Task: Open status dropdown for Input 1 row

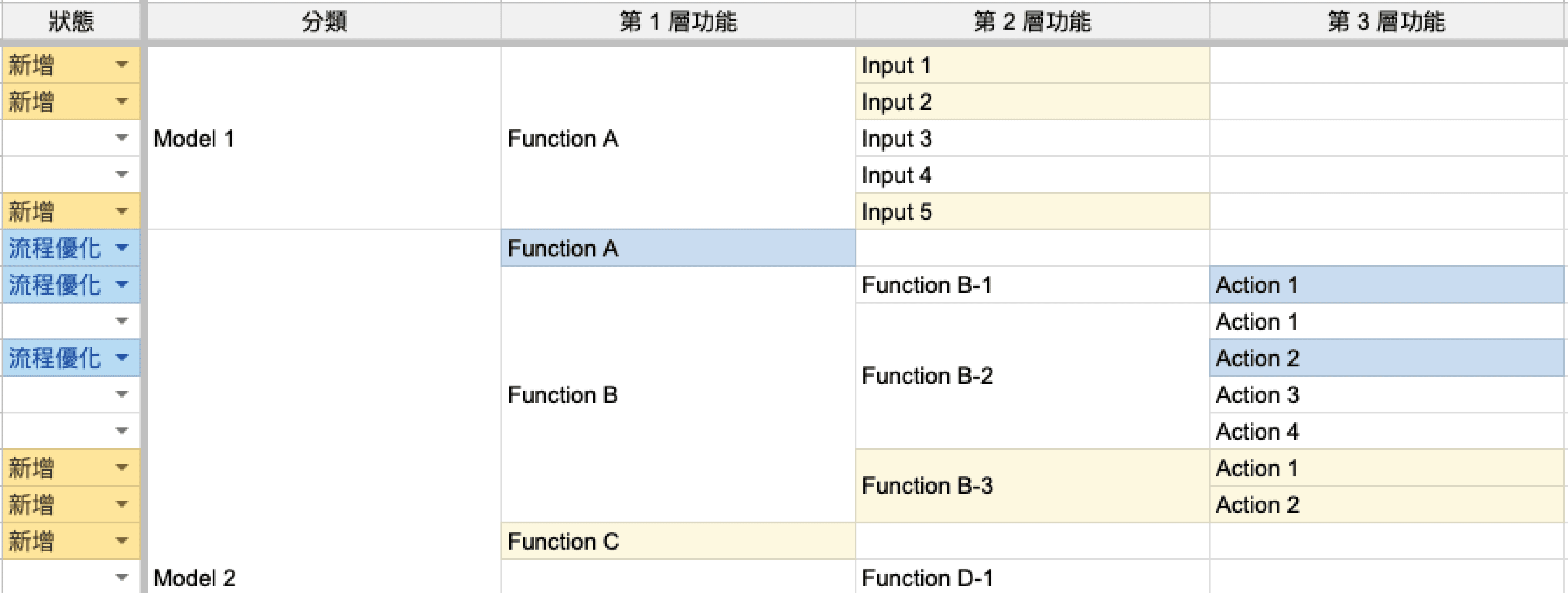Action: click(122, 64)
